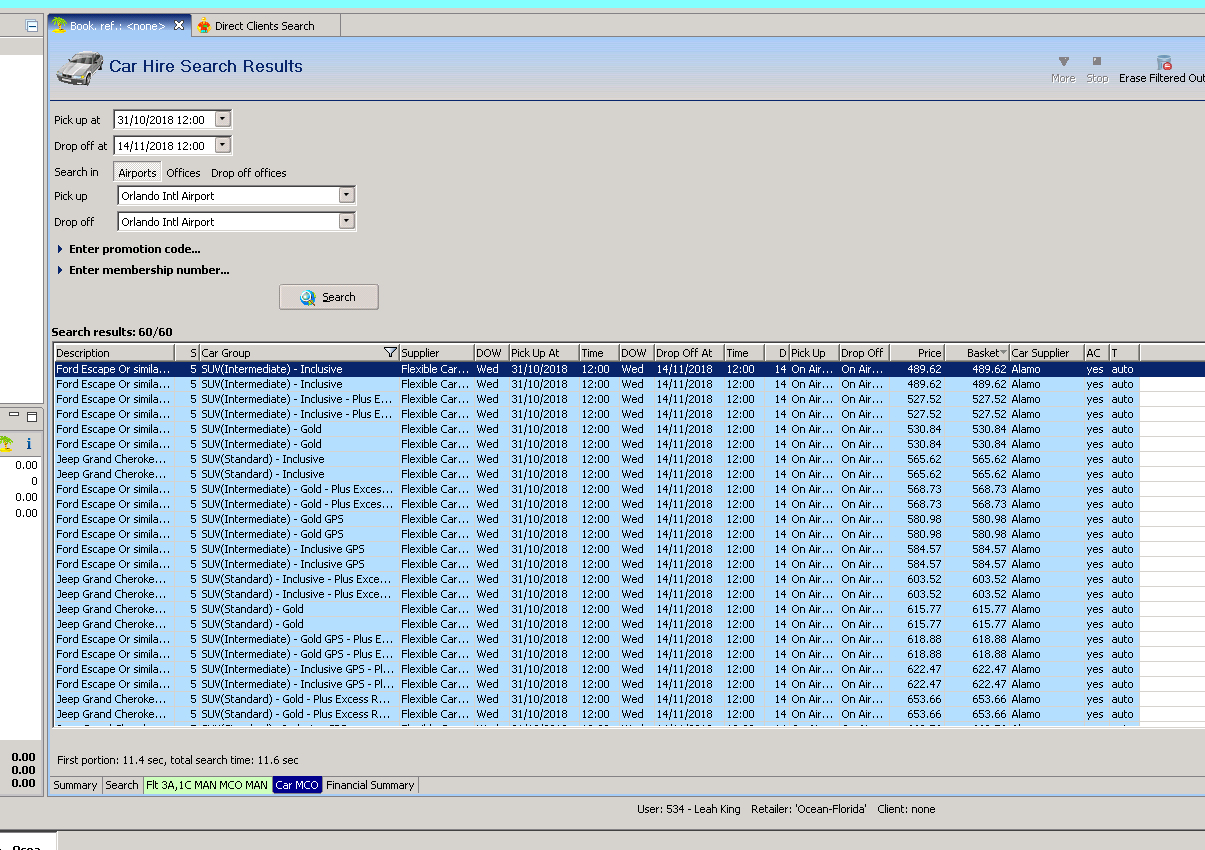Click the More results arrow icon
1205x850 pixels.
click(x=1063, y=62)
